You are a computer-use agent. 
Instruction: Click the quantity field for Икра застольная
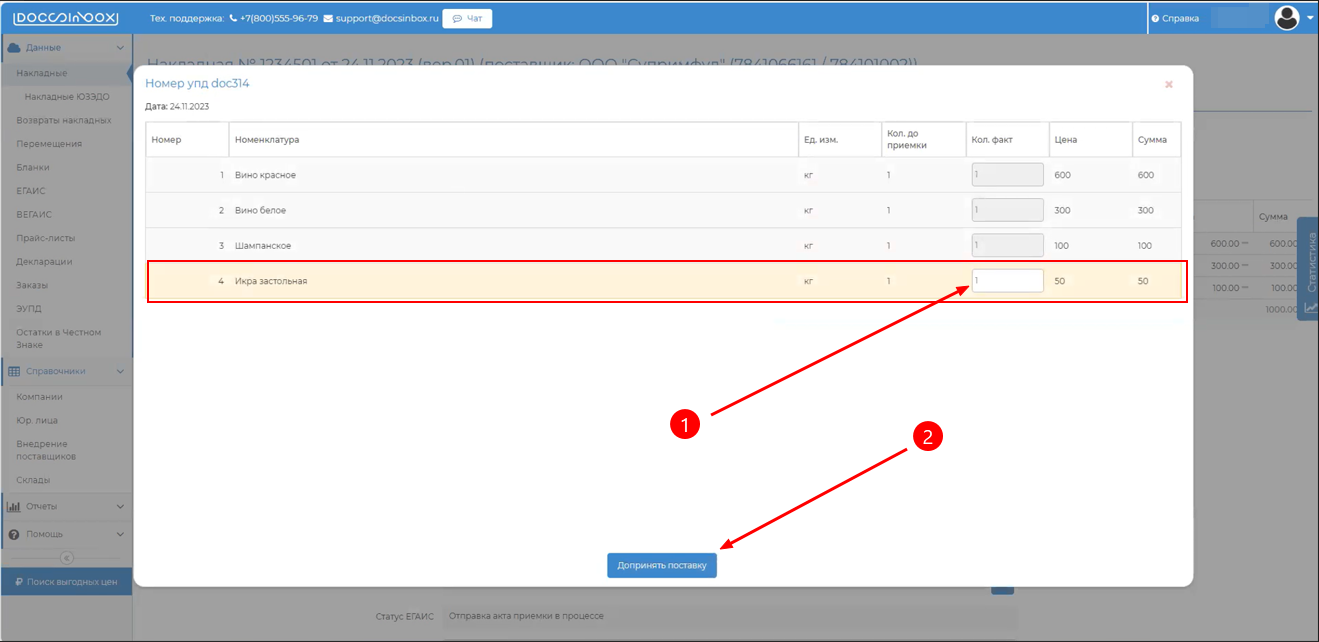coord(1007,281)
